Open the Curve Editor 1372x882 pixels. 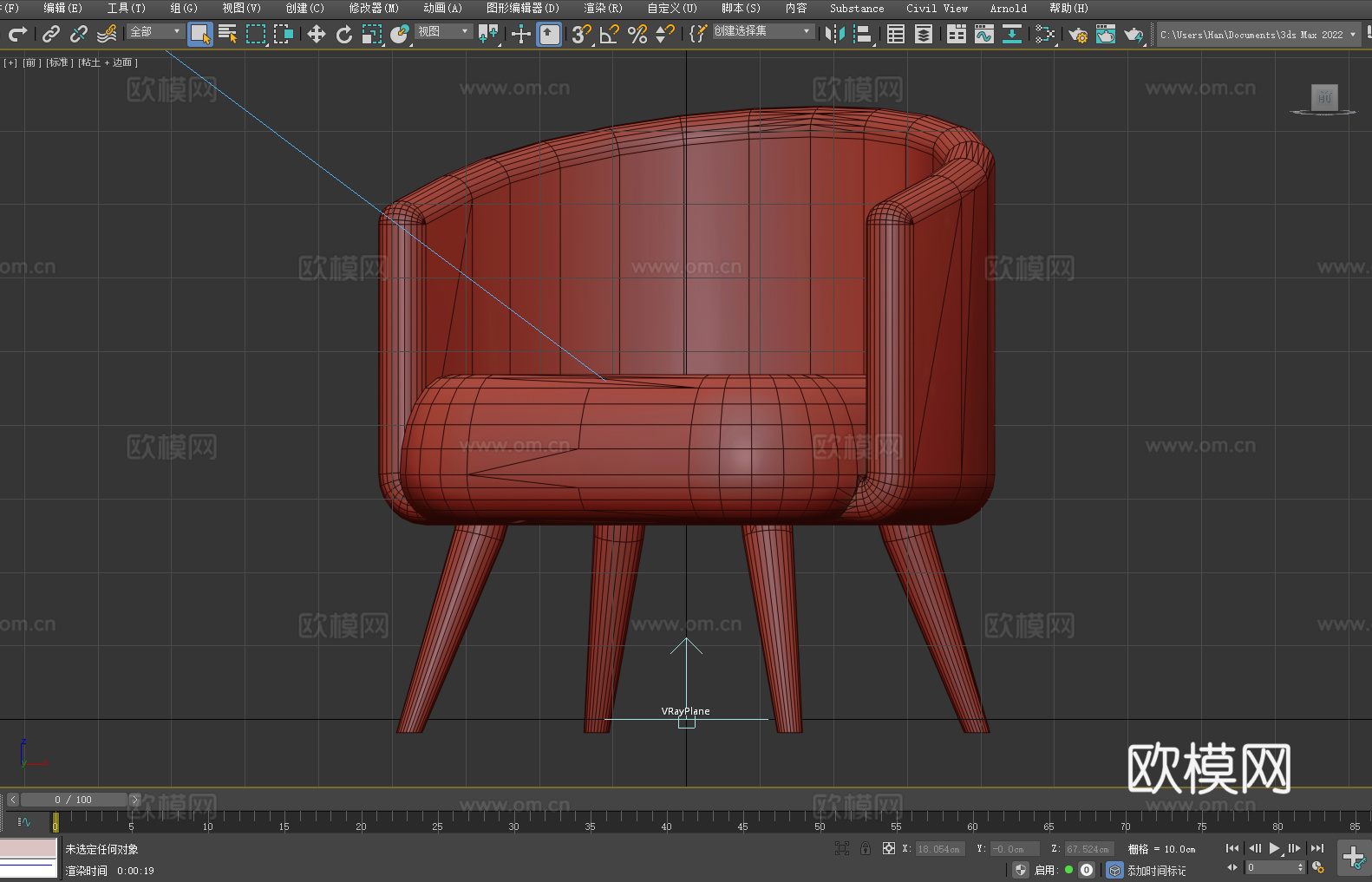[x=984, y=34]
